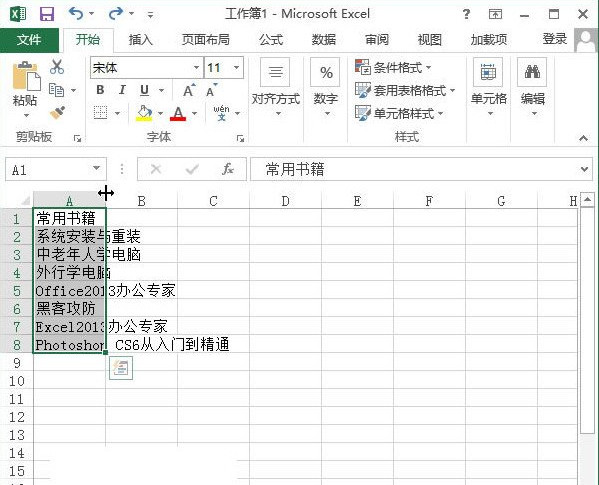599x485 pixels.
Task: Open the 公式 ribbon tab
Action: pos(271,40)
